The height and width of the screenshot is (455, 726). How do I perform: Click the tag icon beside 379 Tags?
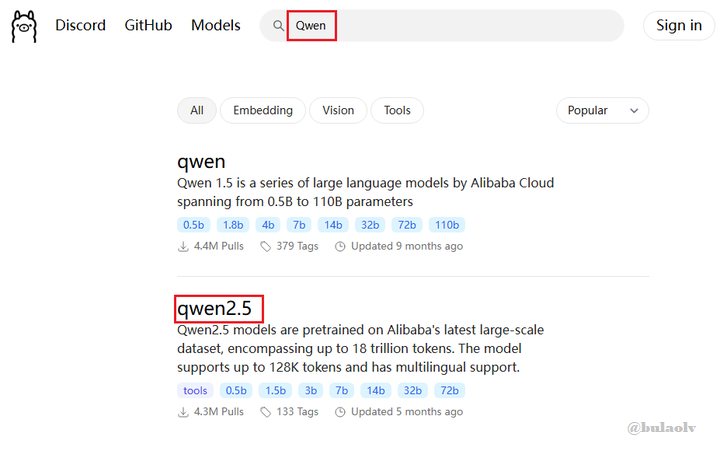pos(265,246)
